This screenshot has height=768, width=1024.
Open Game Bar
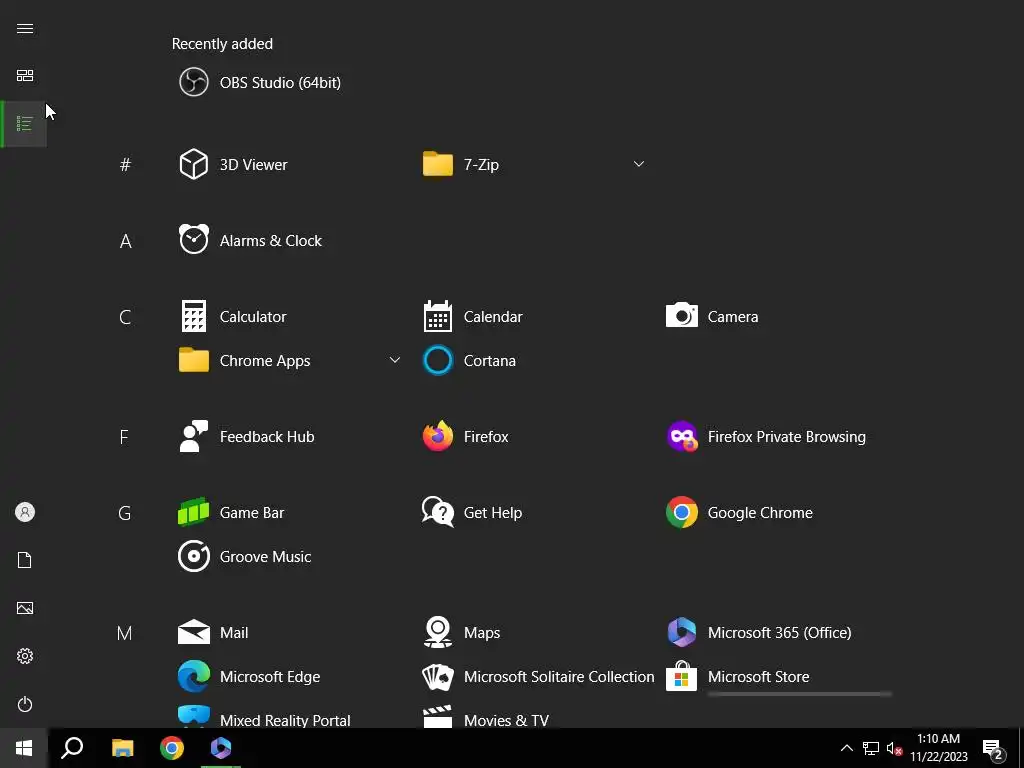(x=231, y=513)
